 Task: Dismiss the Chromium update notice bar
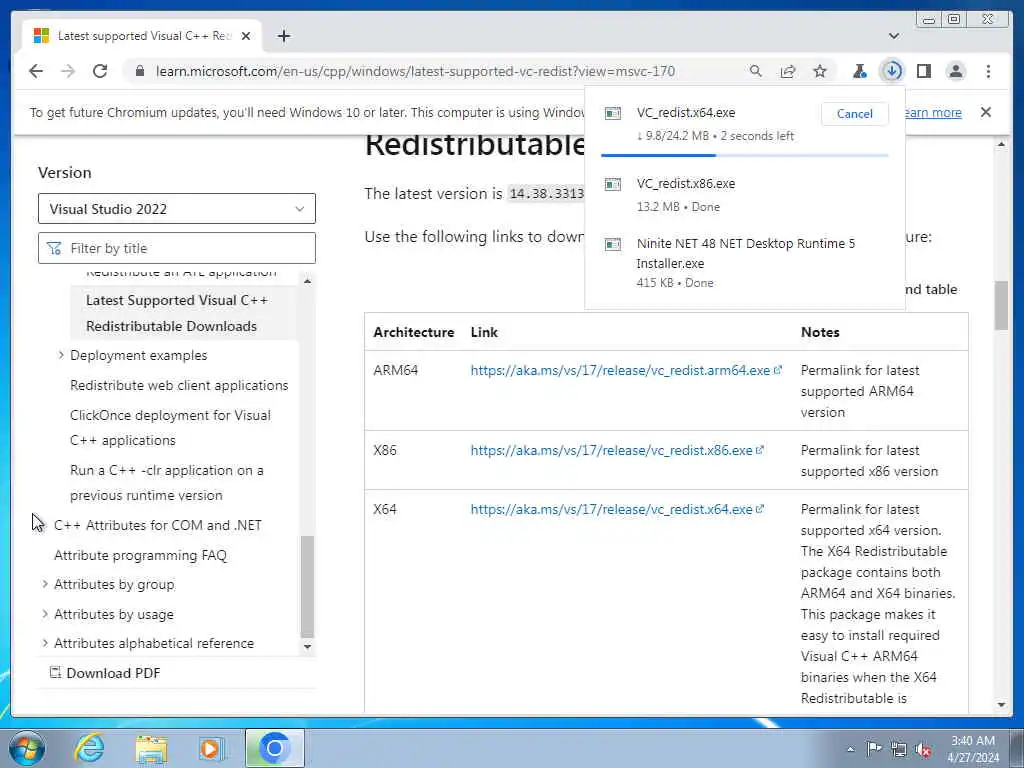986,112
